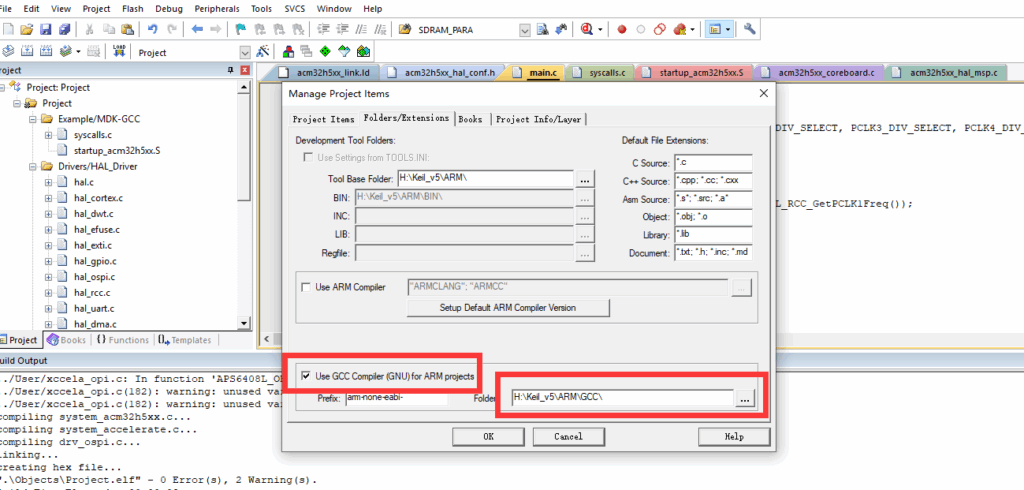Click the Undo toolbar icon
The height and width of the screenshot is (490, 1024).
[x=153, y=29]
